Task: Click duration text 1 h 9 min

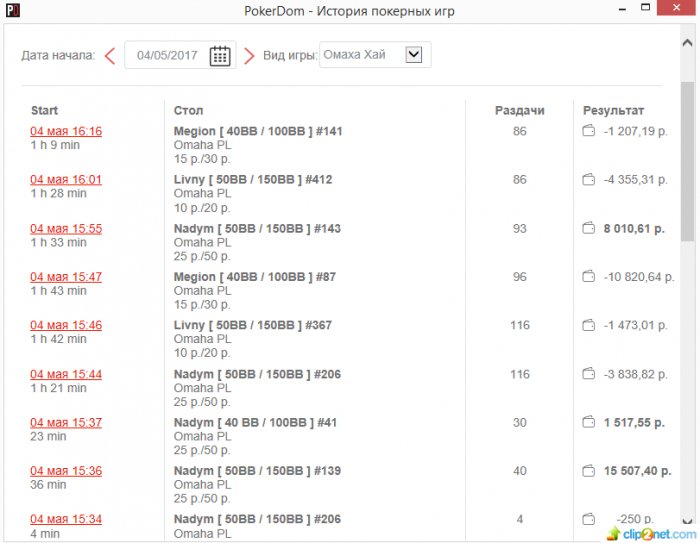Action: [55, 145]
